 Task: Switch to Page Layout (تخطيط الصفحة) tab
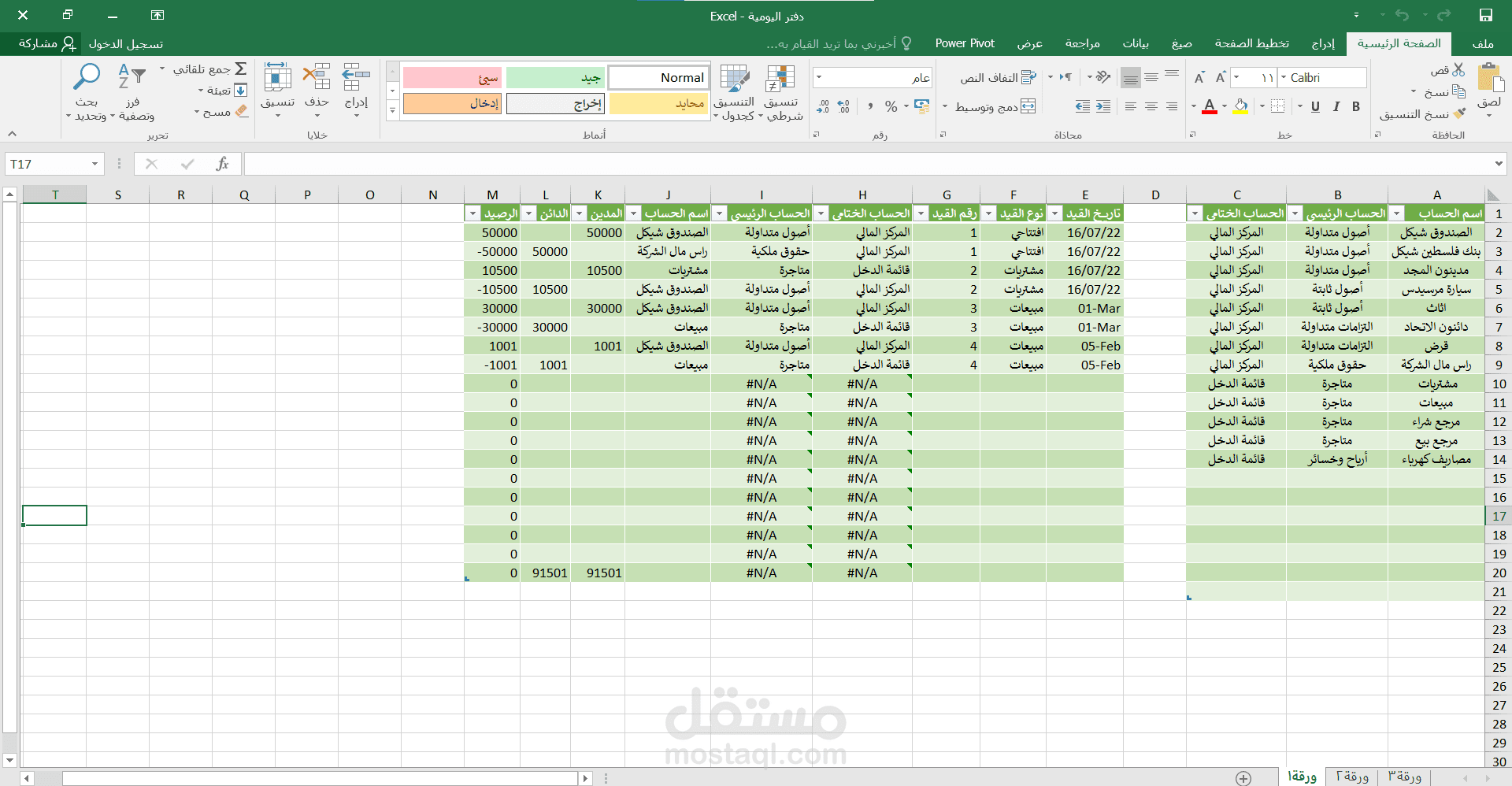point(1252,43)
